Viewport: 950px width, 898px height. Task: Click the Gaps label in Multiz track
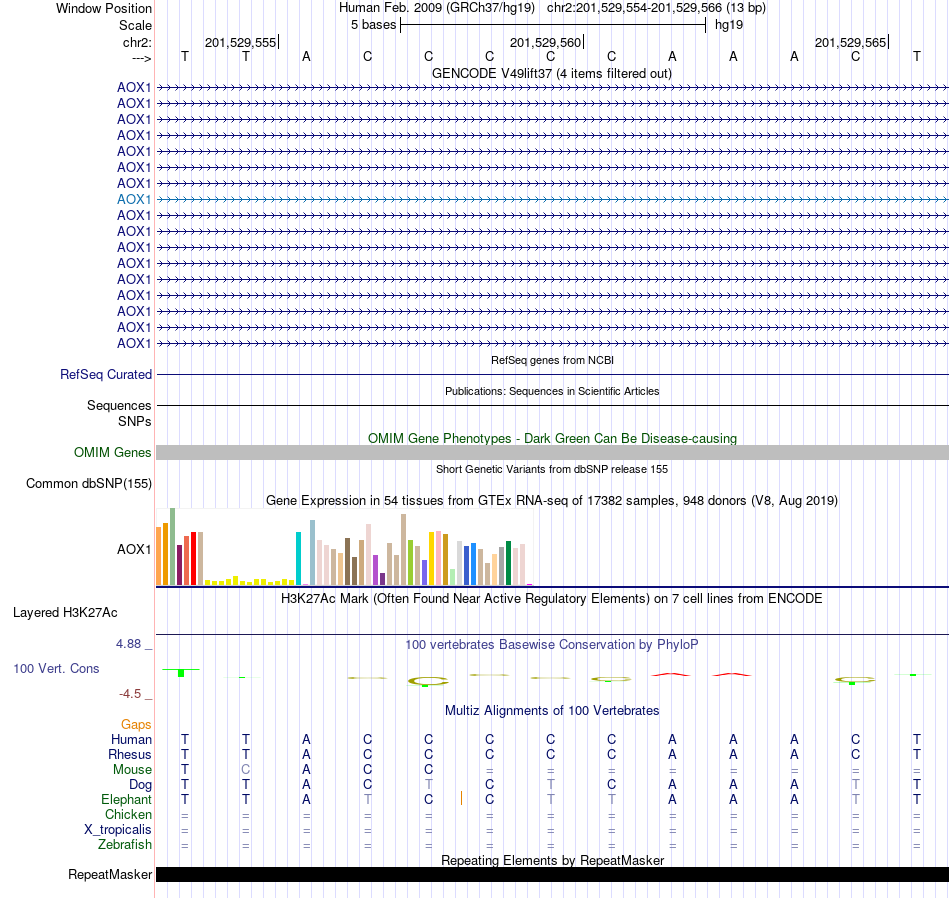coord(136,725)
